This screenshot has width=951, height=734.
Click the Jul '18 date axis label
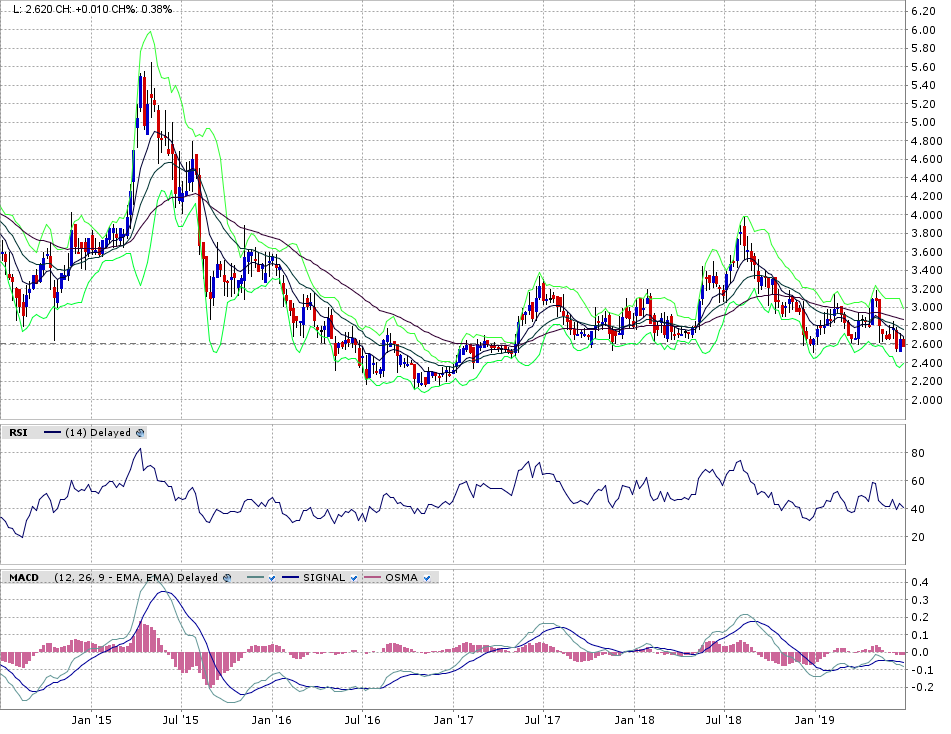pyautogui.click(x=724, y=718)
